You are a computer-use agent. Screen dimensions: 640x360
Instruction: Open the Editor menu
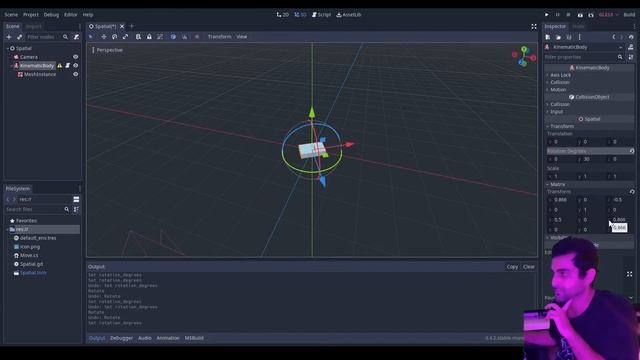tap(71, 15)
